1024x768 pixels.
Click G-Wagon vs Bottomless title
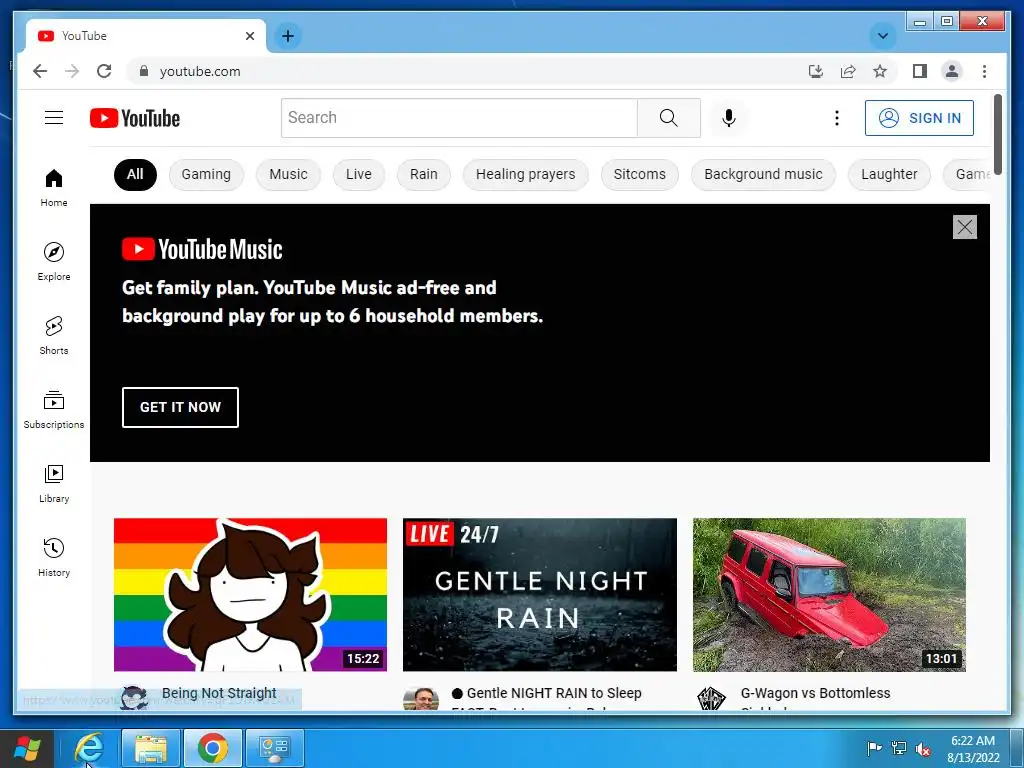(815, 693)
